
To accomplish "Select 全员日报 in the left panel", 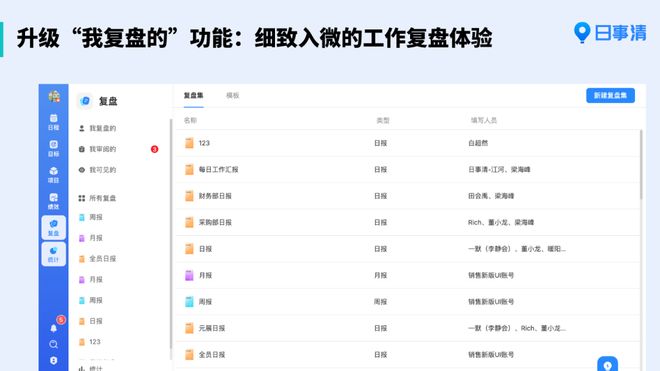I will click(102, 259).
